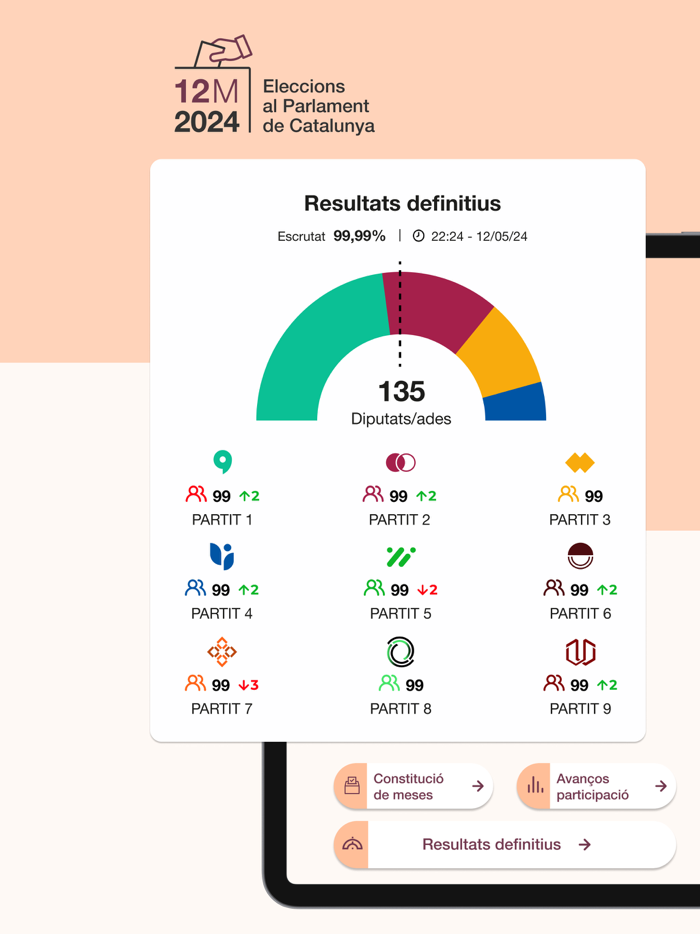Click the PARTIT 9 label
The height and width of the screenshot is (934, 700).
[579, 709]
